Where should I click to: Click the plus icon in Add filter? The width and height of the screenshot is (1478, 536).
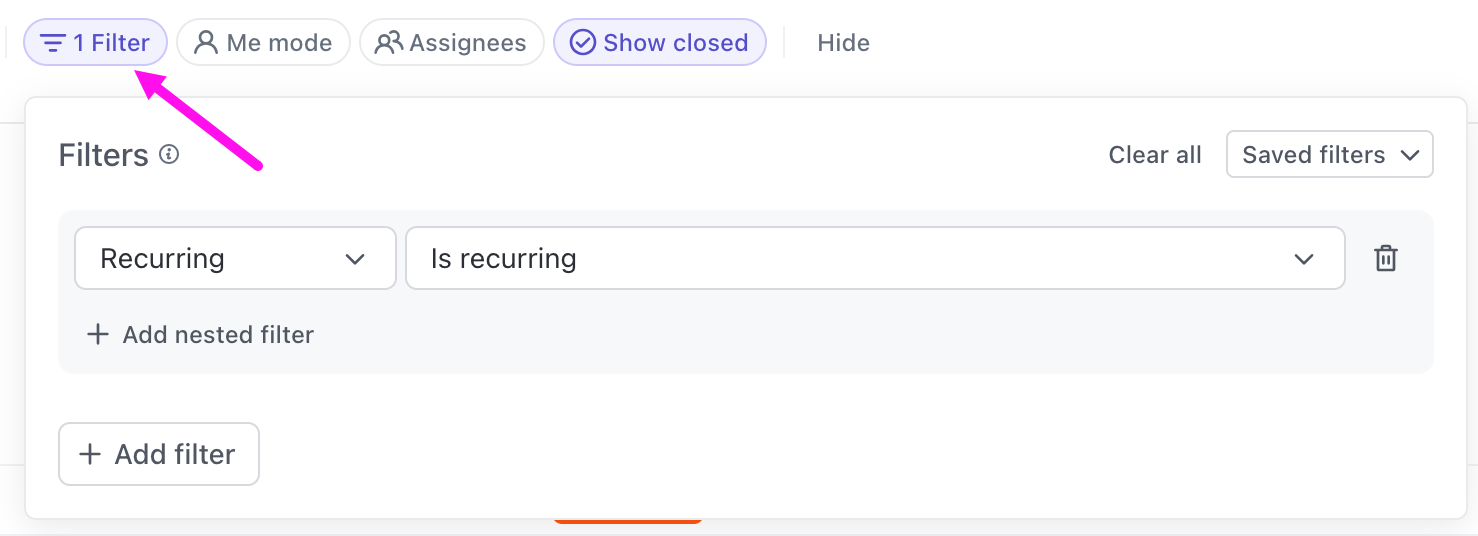90,454
